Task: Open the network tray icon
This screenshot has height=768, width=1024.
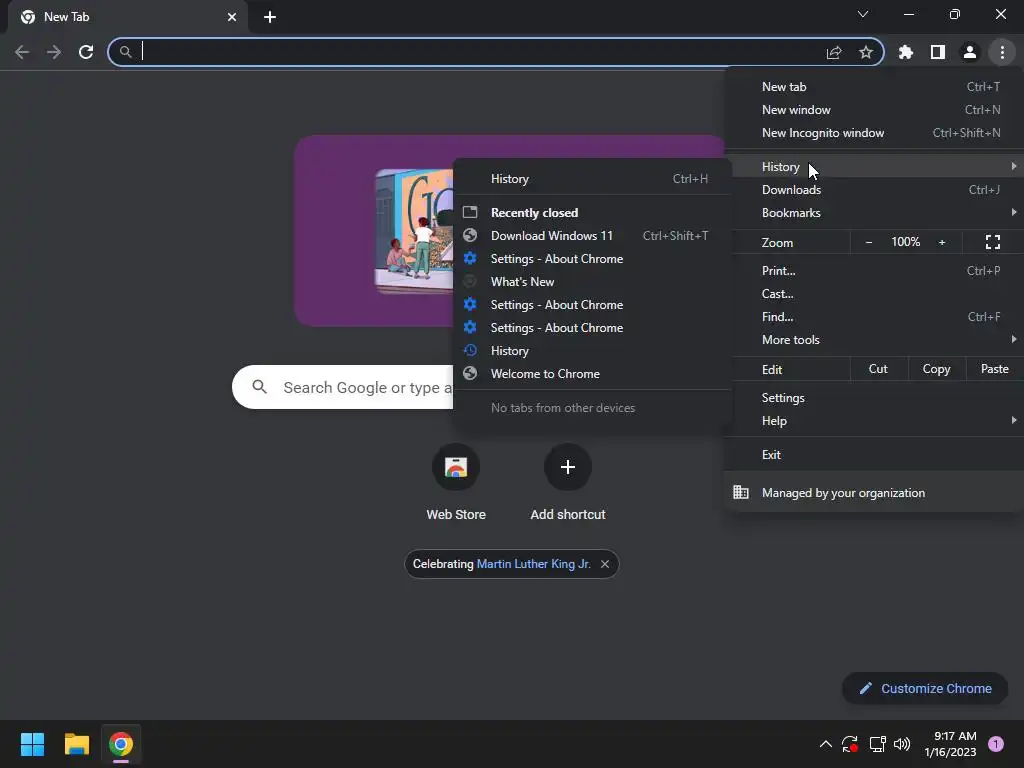Action: [x=877, y=744]
